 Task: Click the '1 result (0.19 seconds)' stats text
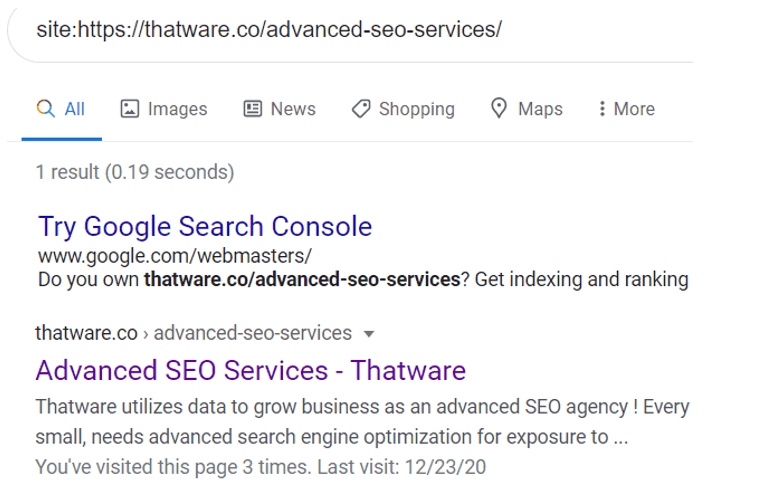pos(135,172)
